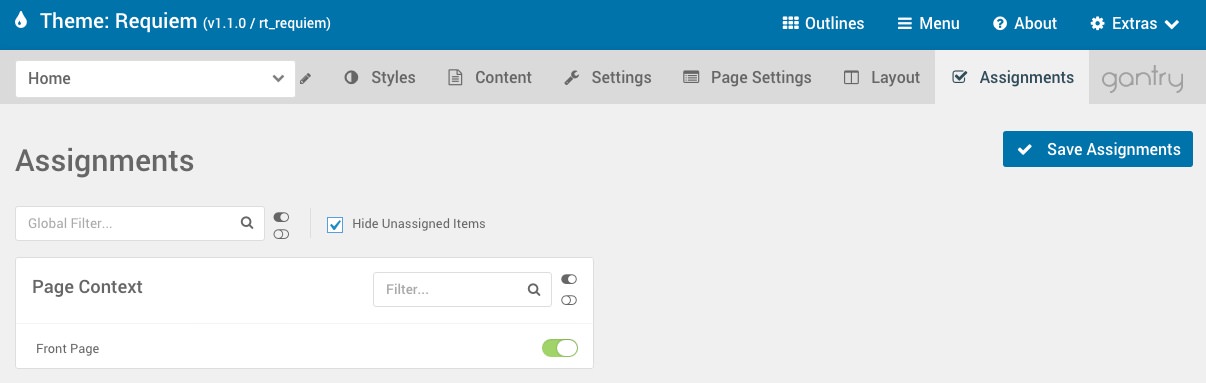
Task: Open the Outlines page
Action: [823, 23]
